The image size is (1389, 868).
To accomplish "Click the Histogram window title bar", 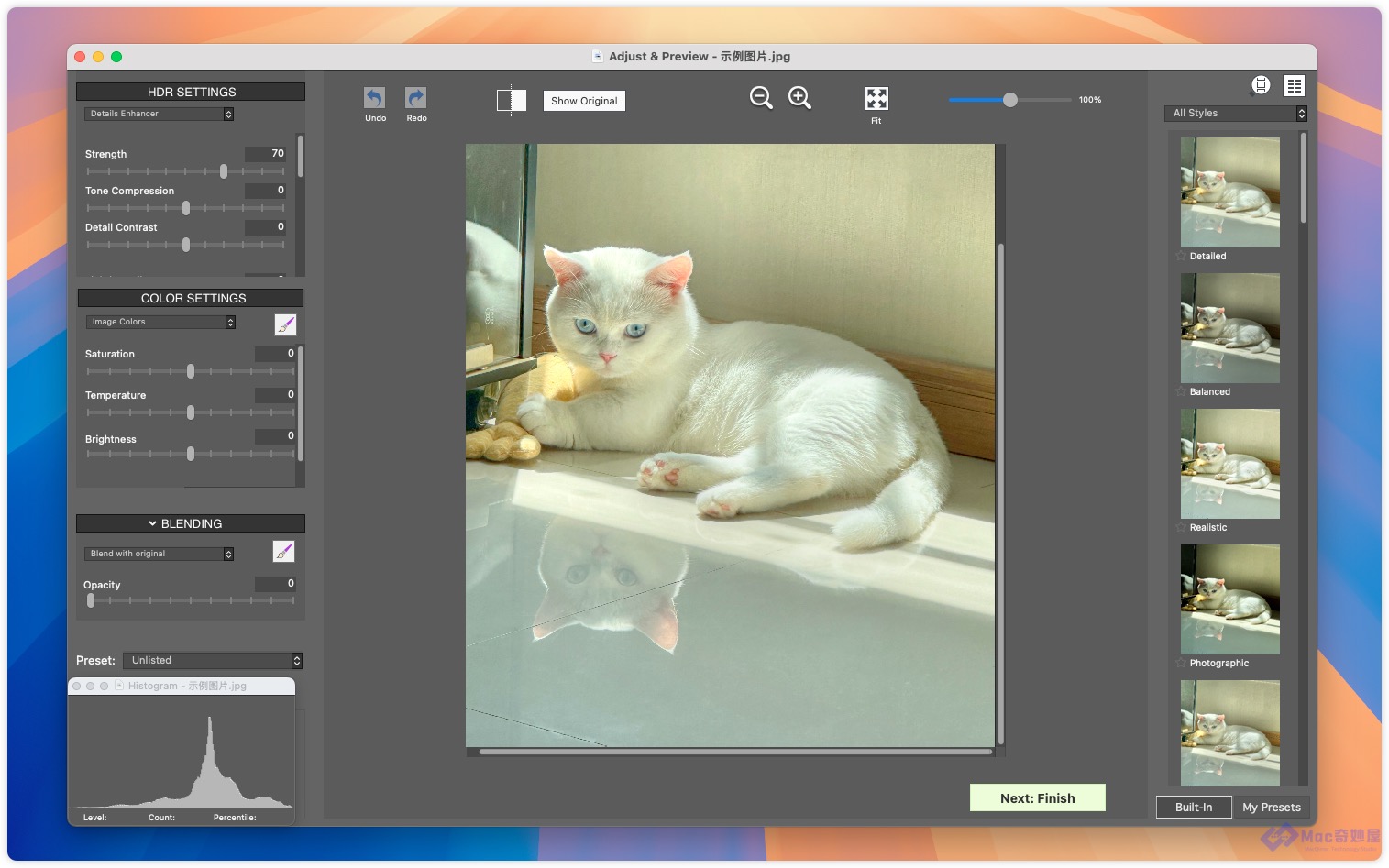I will 182,686.
